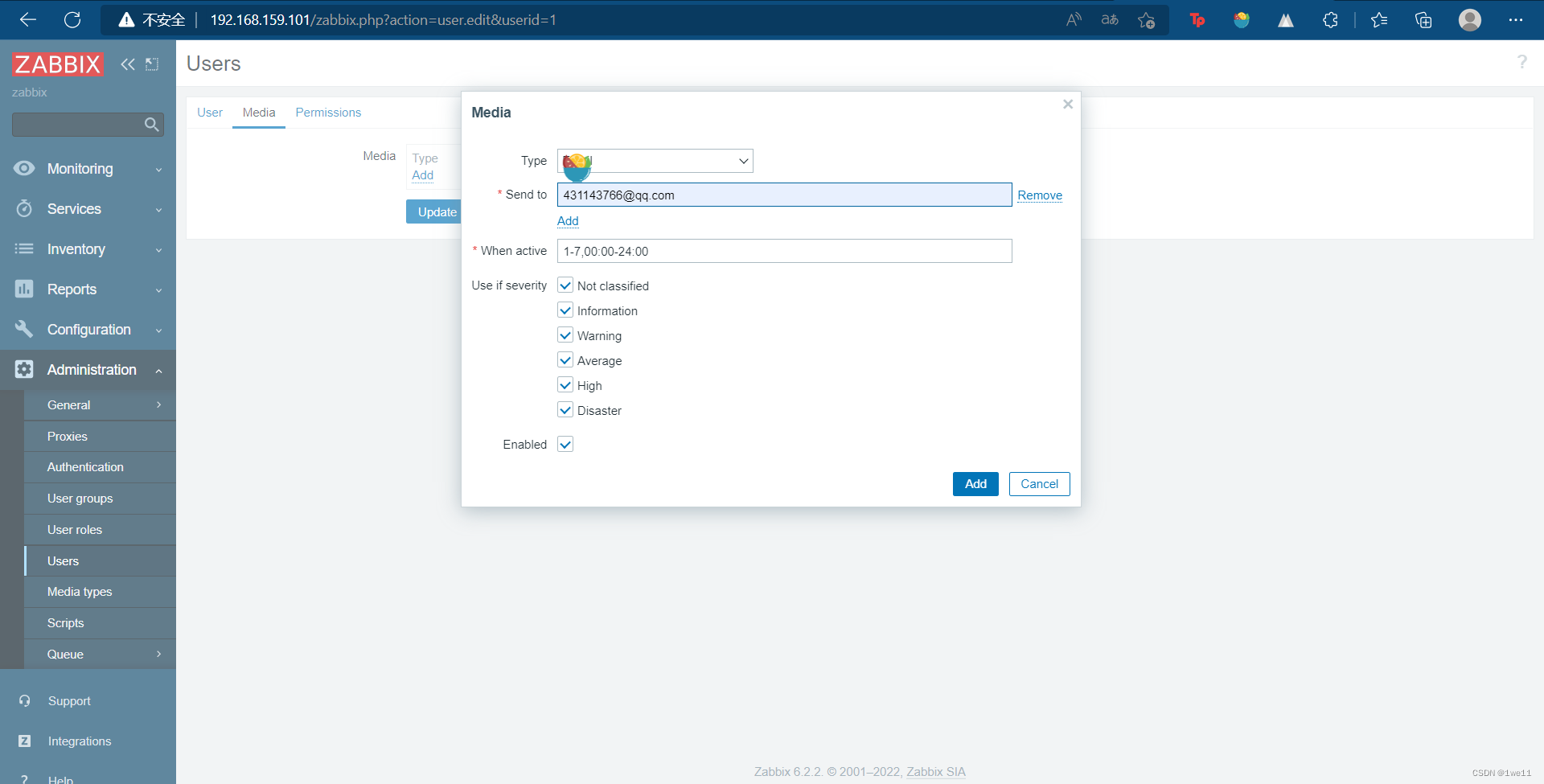Open the Zabbix SIA footer link
The image size is (1544, 784).
[936, 772]
